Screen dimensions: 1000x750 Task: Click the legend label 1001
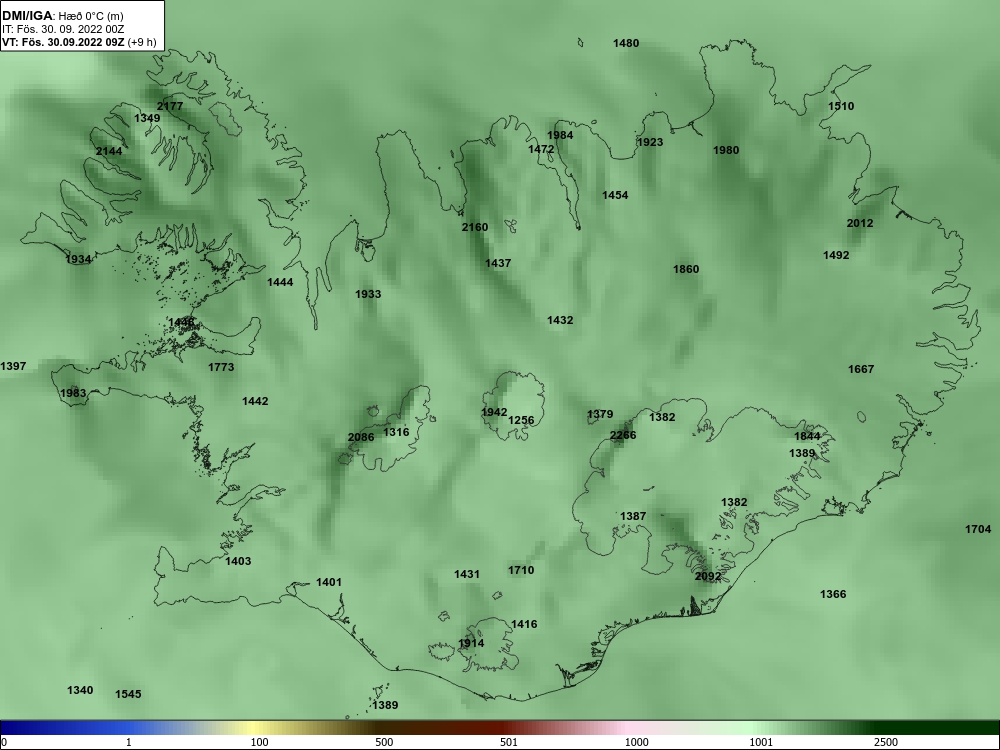(761, 742)
